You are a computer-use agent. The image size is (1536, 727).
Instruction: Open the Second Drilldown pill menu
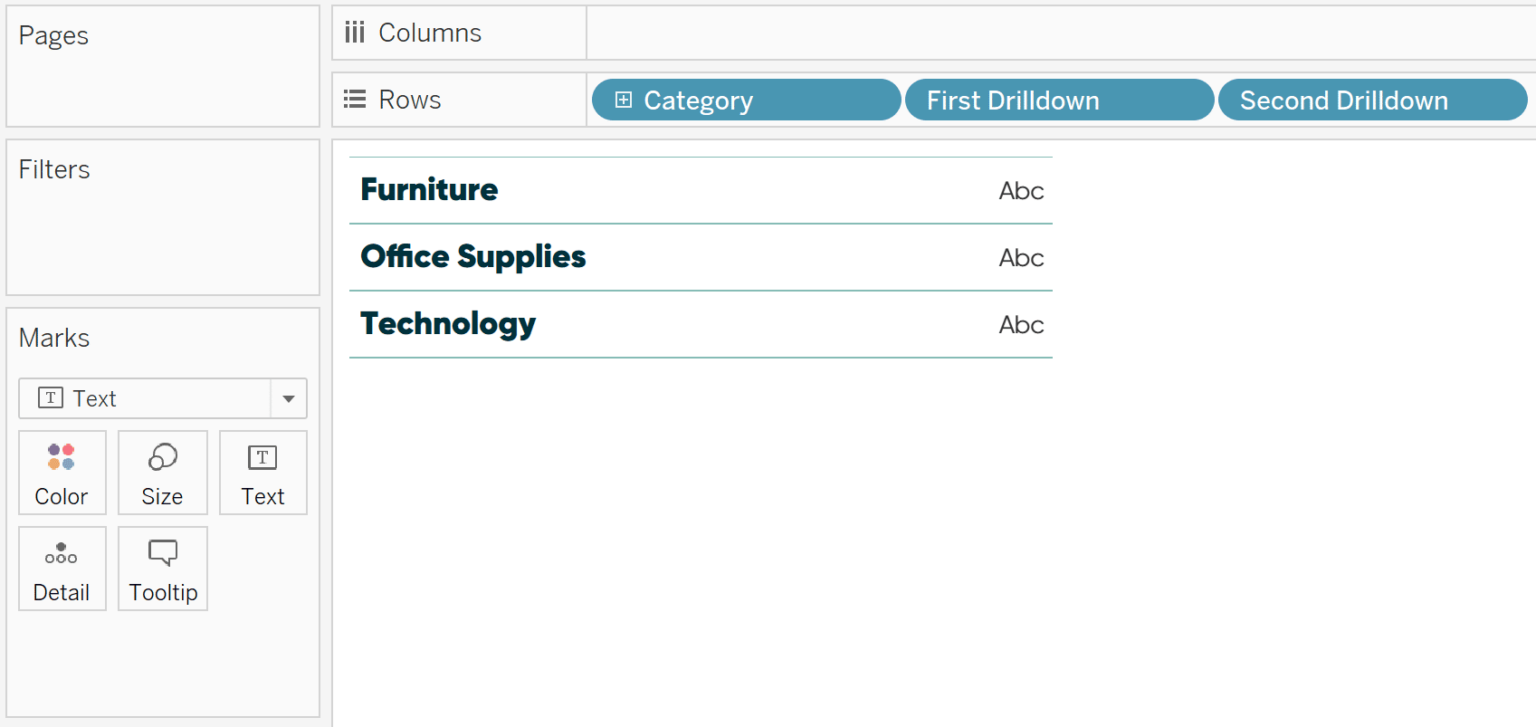click(x=1372, y=99)
